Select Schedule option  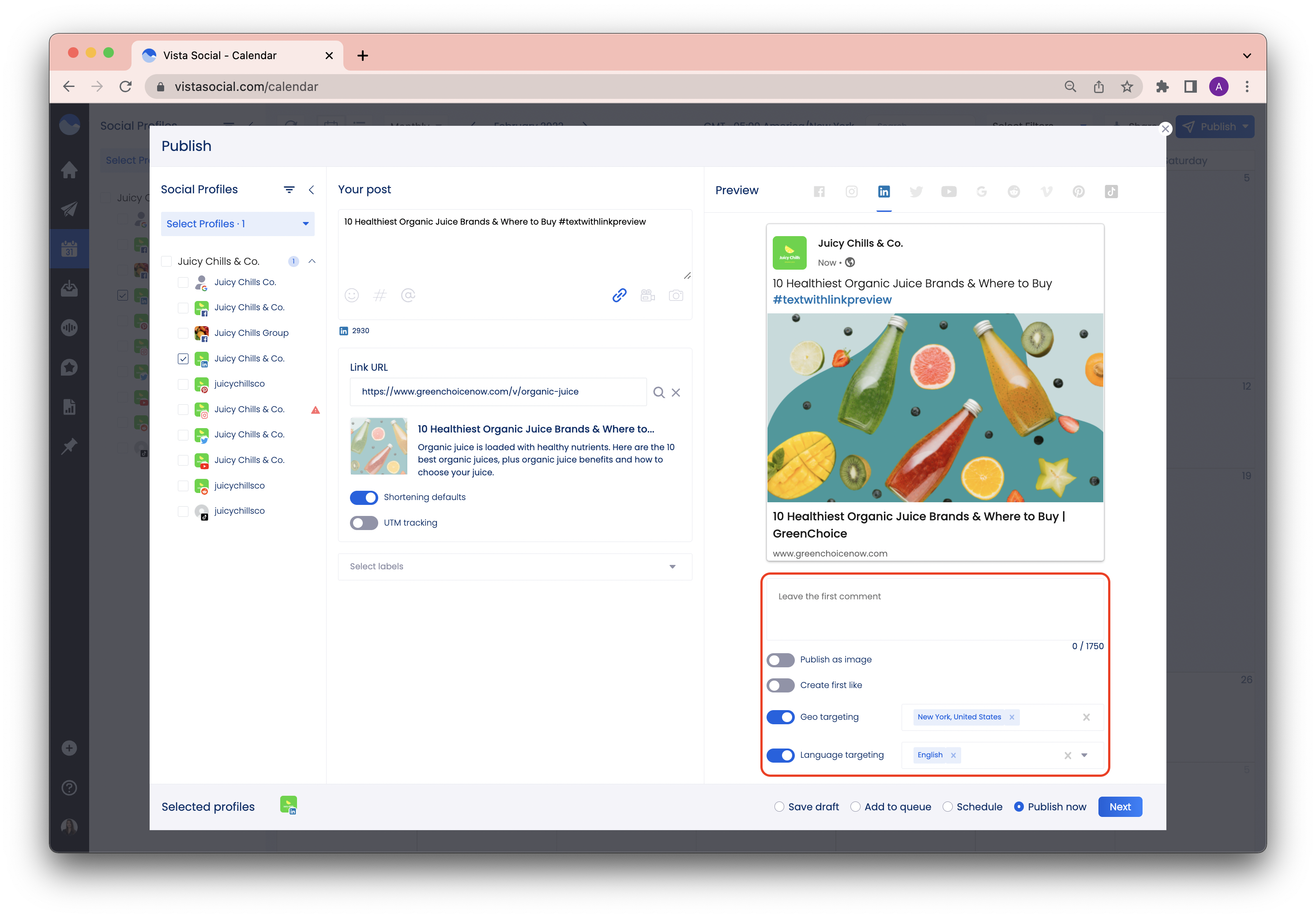pos(948,807)
